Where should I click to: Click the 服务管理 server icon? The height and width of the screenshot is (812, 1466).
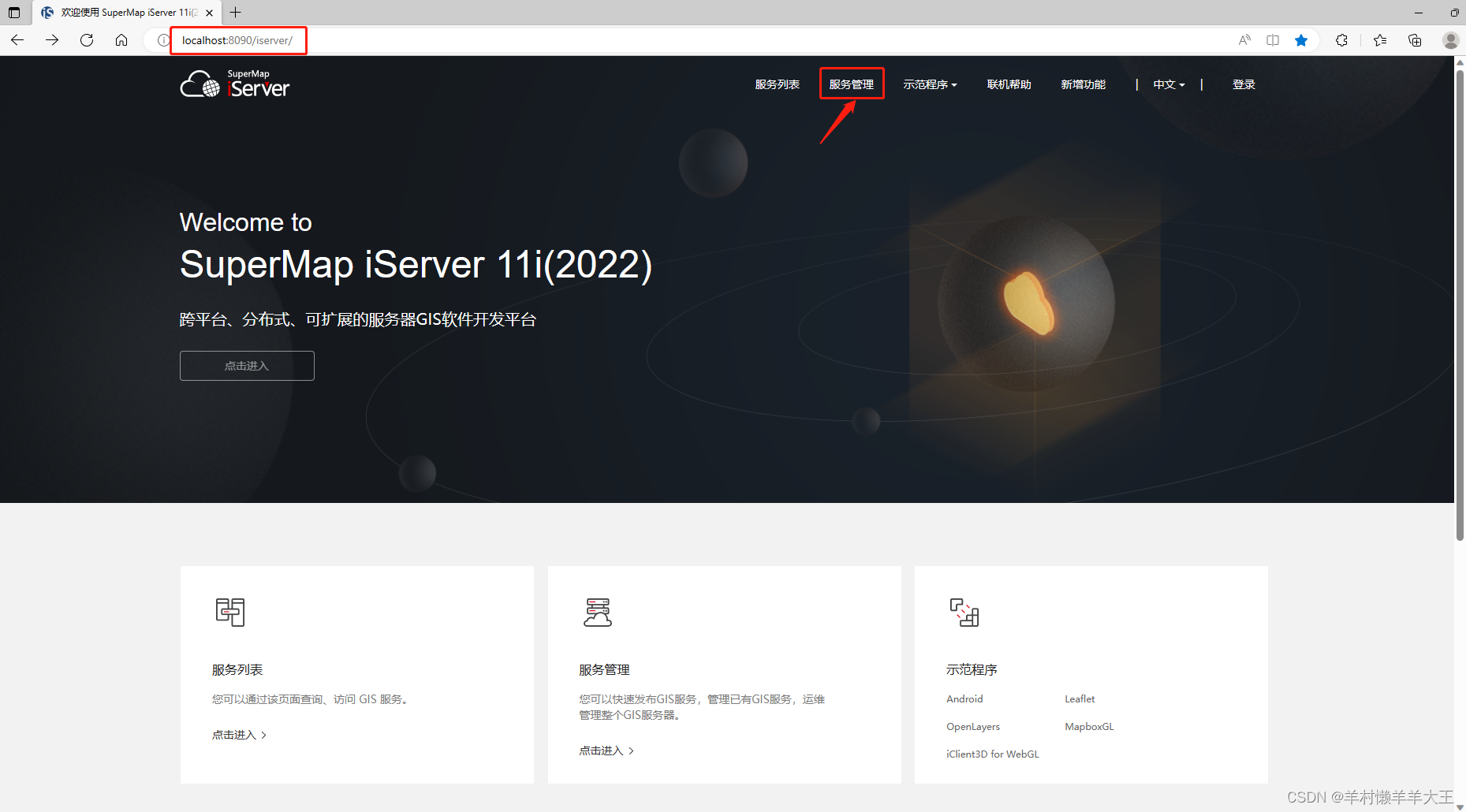[x=597, y=612]
